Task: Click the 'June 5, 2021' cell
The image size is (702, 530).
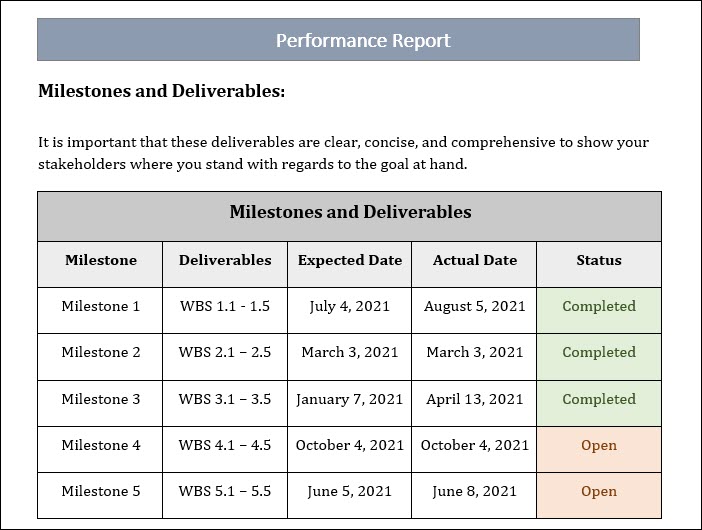Action: (x=349, y=496)
